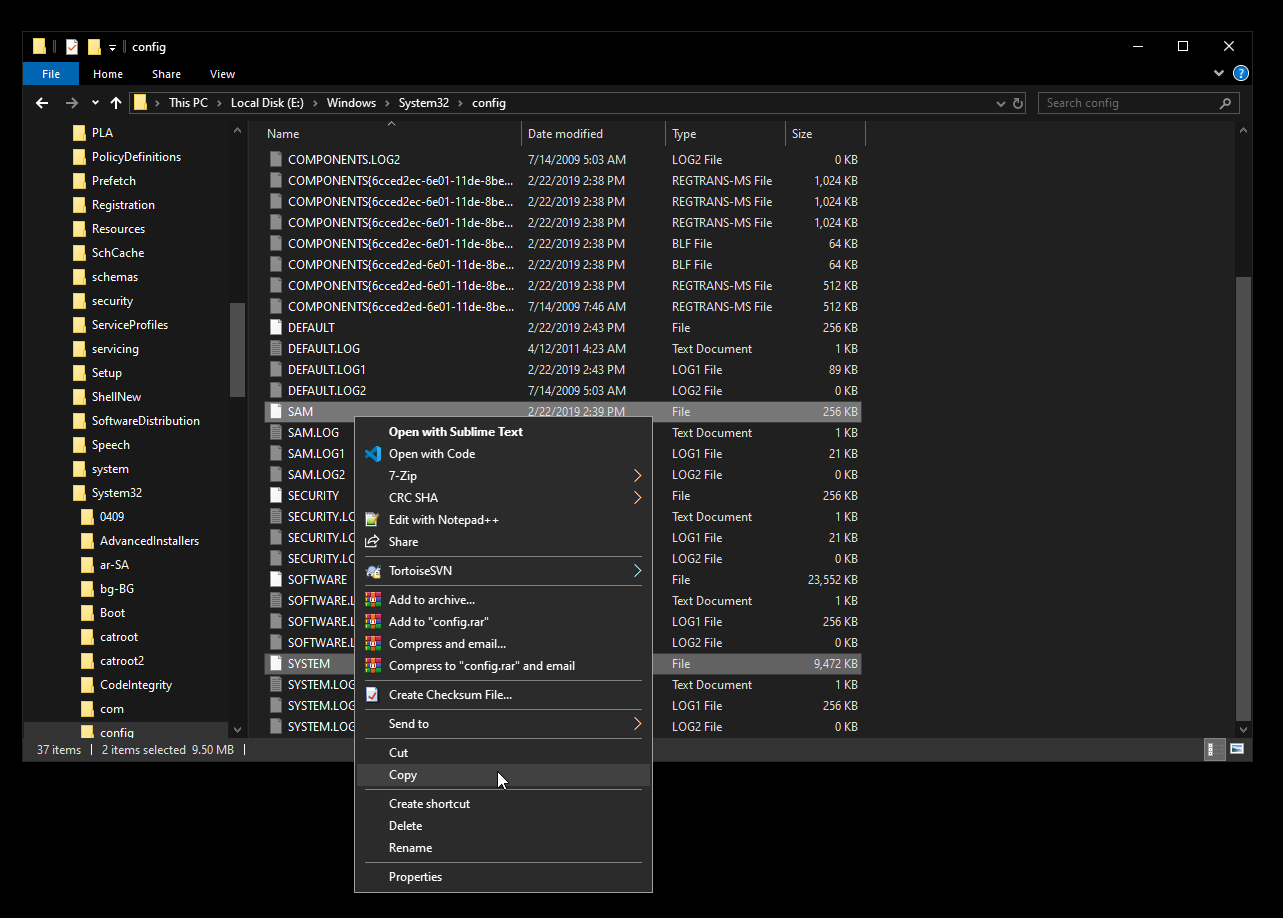Expand the ribbon with the chevron
The image size is (1283, 918).
coord(1219,73)
